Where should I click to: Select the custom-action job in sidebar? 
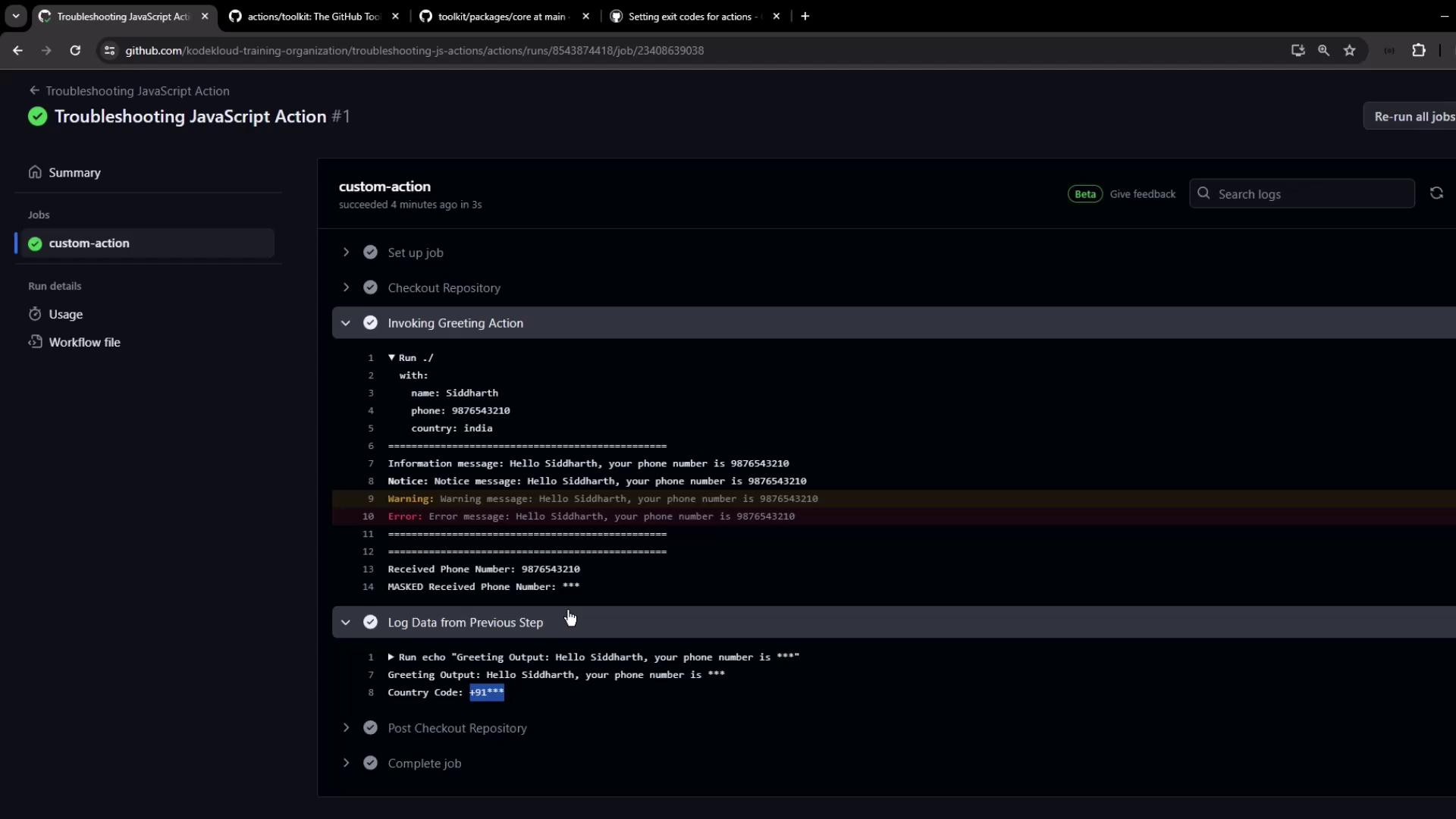coord(89,243)
